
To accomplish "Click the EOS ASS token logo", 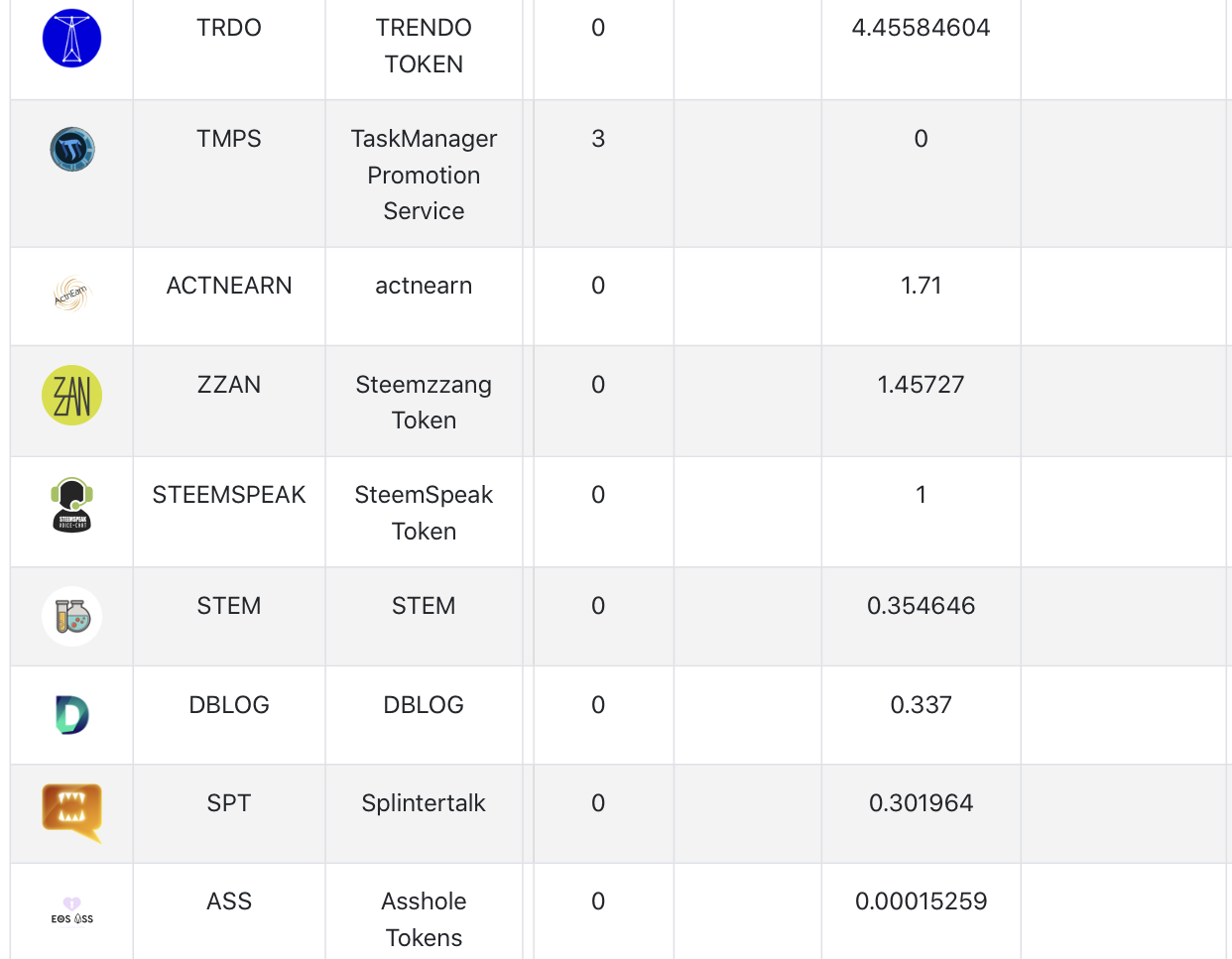I will click(71, 911).
